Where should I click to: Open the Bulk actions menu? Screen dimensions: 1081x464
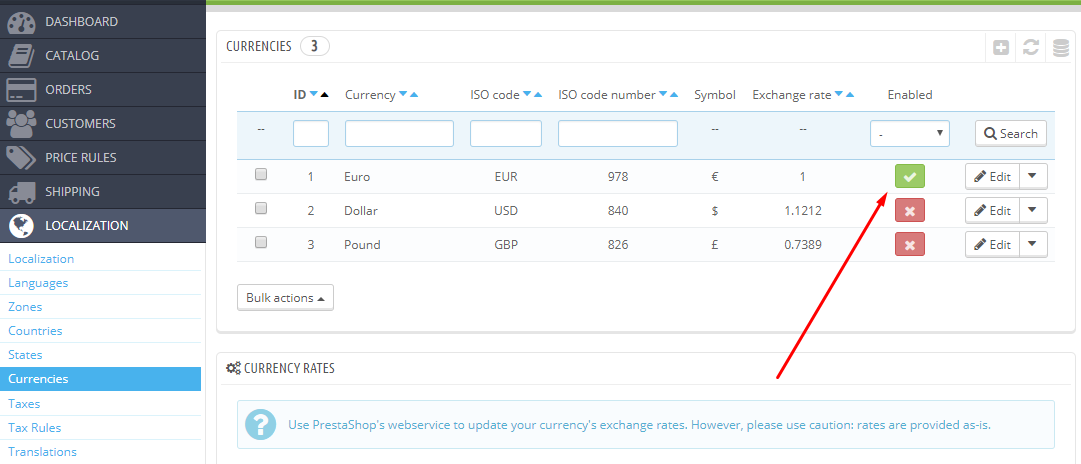(x=285, y=298)
